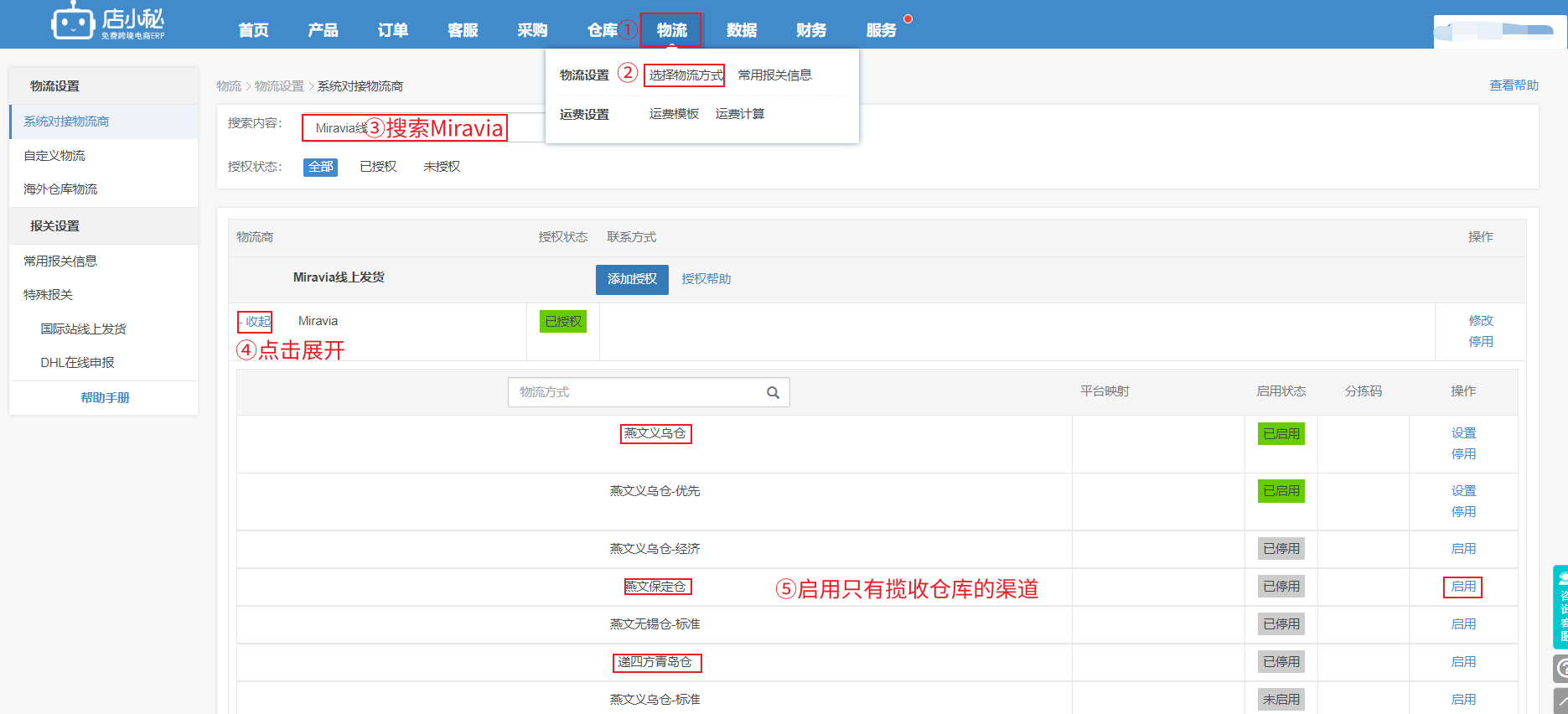Viewport: 1568px width, 714px height.
Task: Click the 递四方青岛仓 channel name
Action: [655, 662]
